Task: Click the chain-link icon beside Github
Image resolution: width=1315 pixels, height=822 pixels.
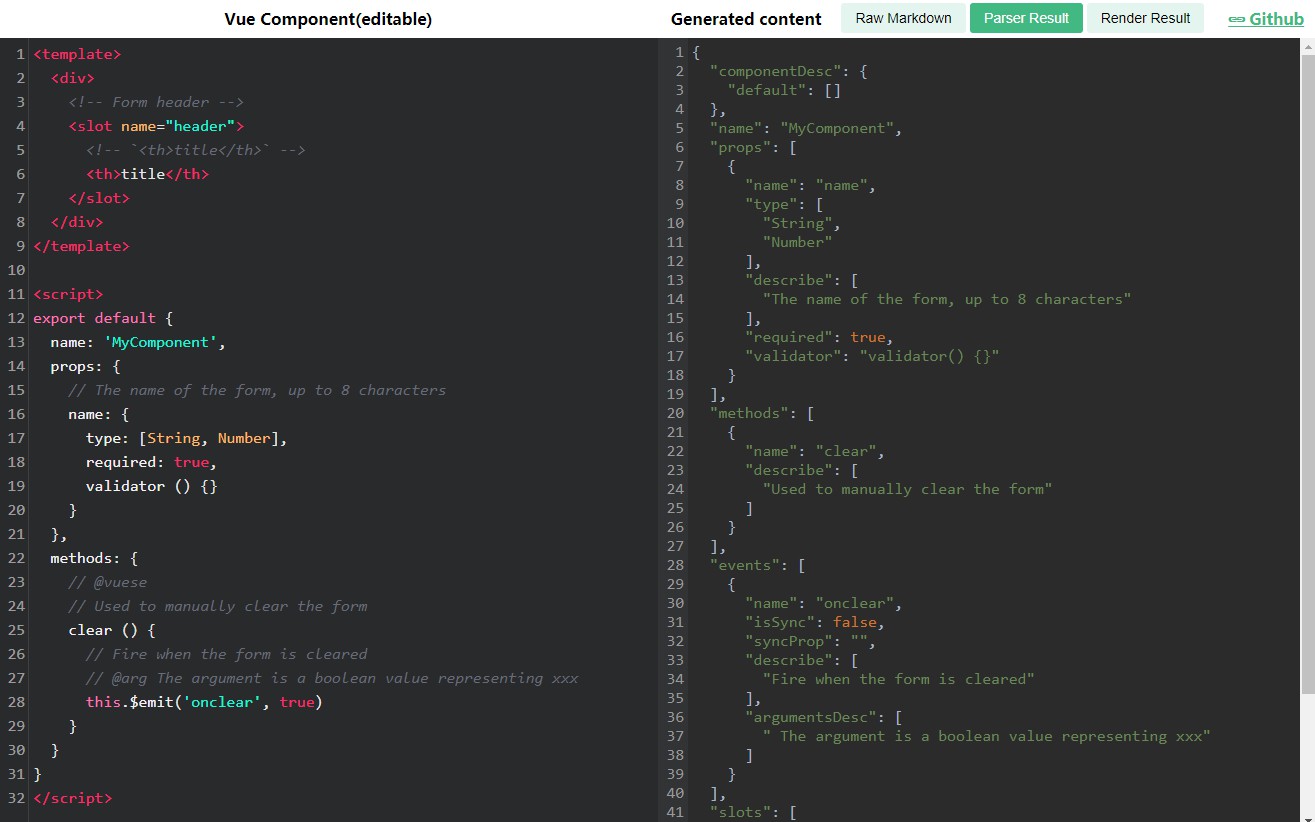Action: 1237,19
